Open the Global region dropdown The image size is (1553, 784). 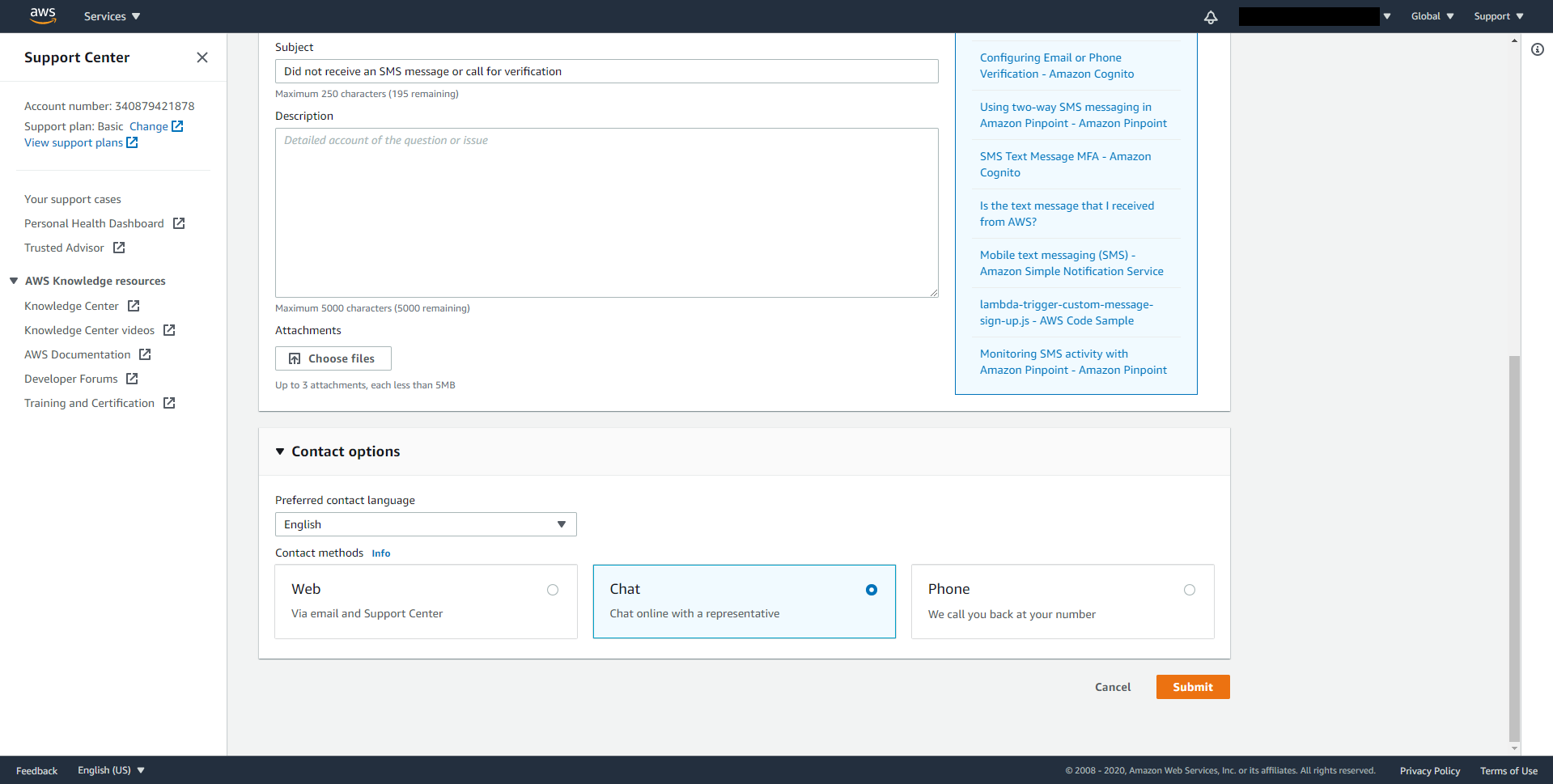(1432, 16)
